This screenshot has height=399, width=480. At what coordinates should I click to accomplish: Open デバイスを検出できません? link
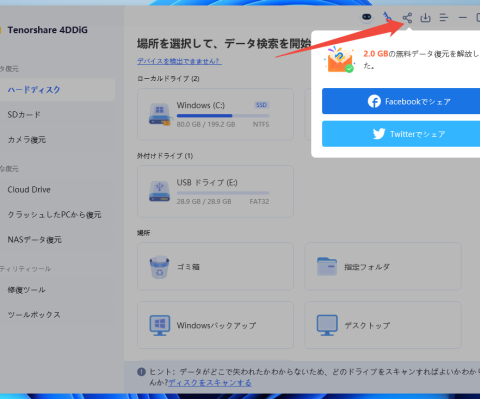click(179, 61)
